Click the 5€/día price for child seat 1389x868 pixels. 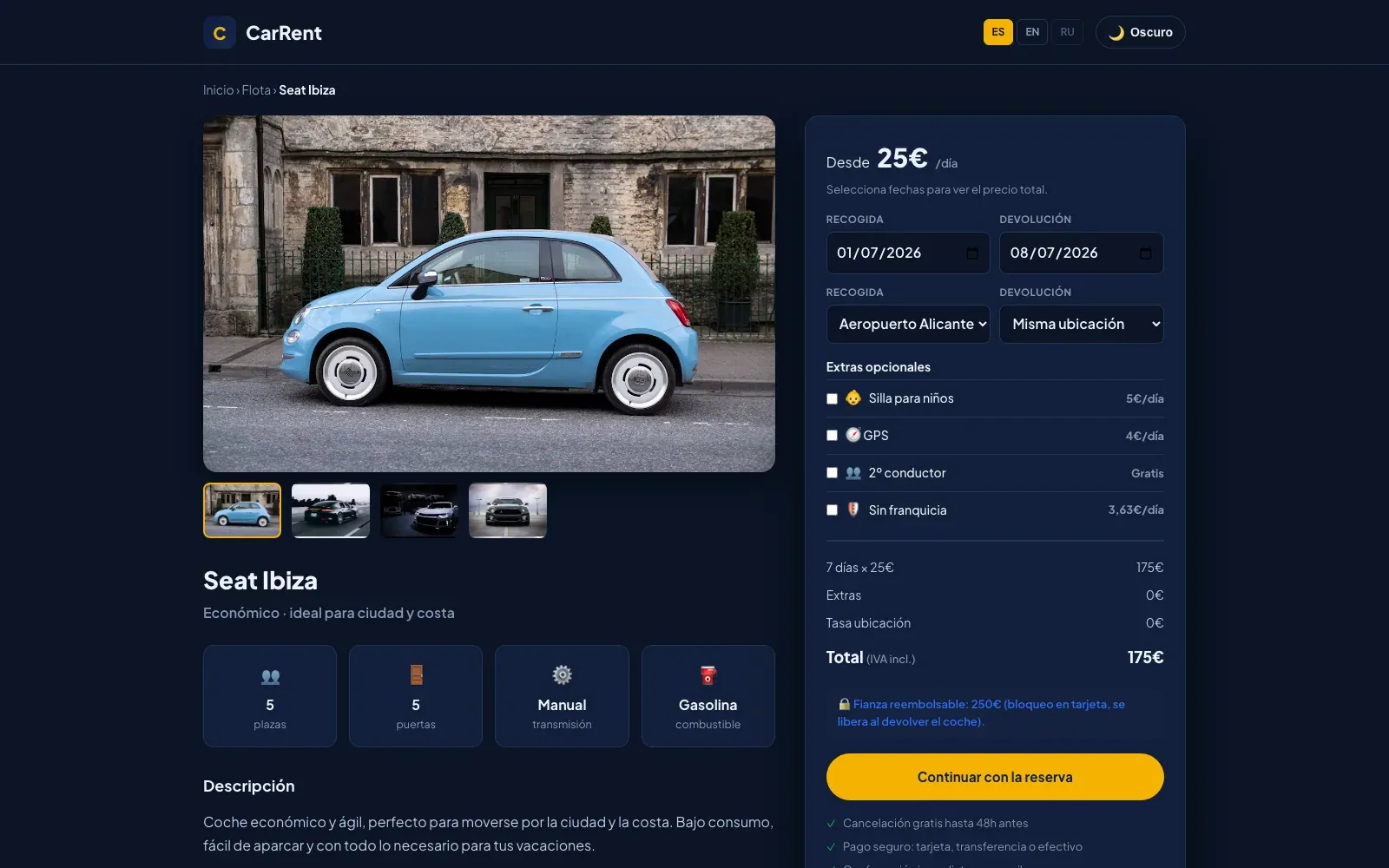click(1144, 398)
